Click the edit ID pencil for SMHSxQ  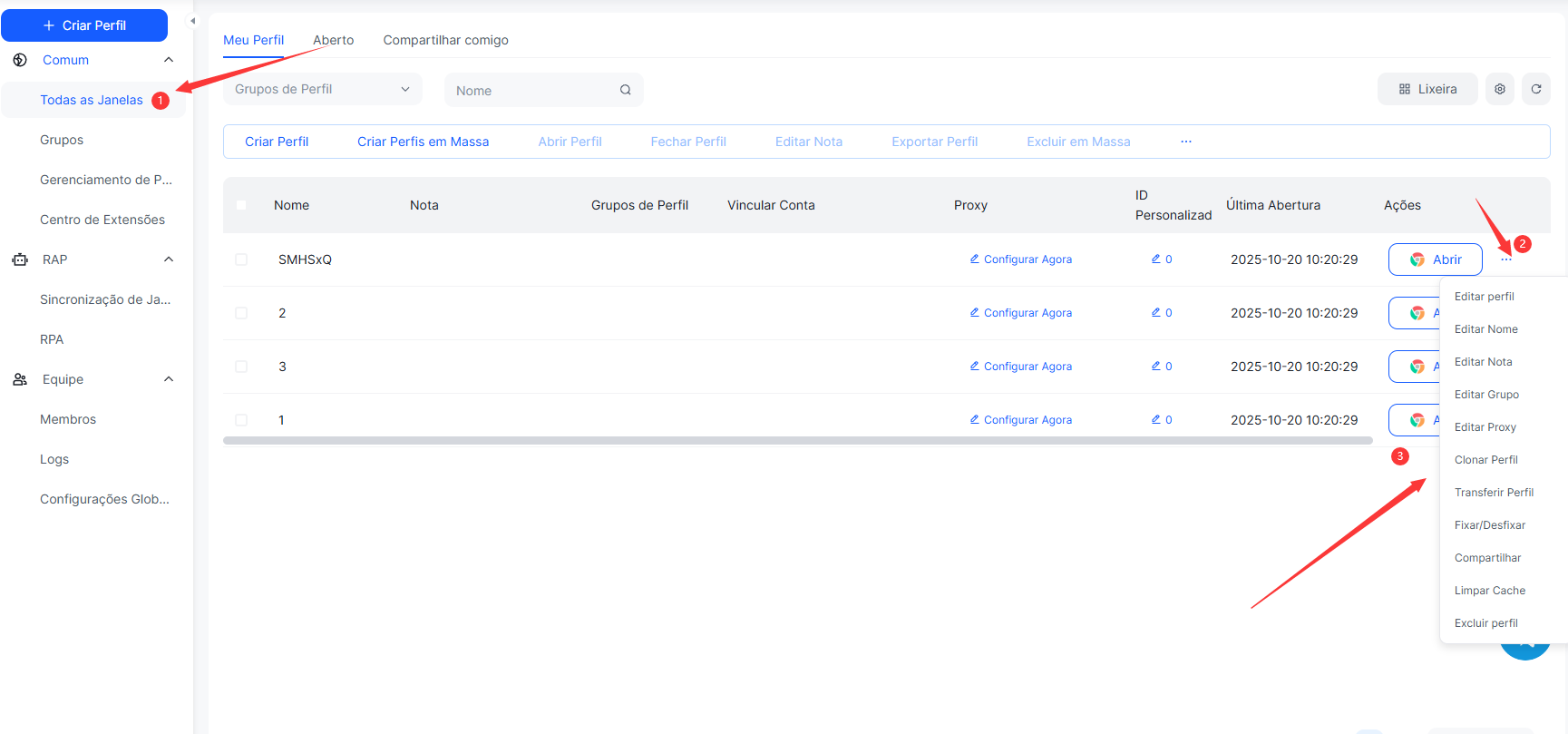point(1156,259)
